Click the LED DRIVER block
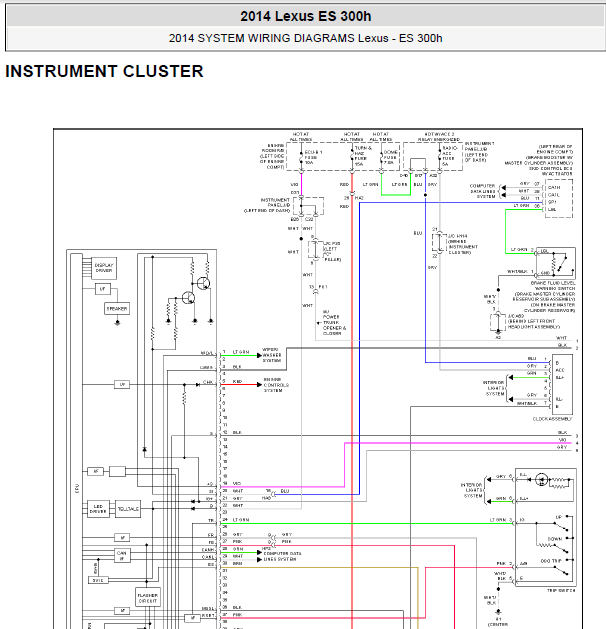This screenshot has width=606, height=629. pyautogui.click(x=98, y=509)
